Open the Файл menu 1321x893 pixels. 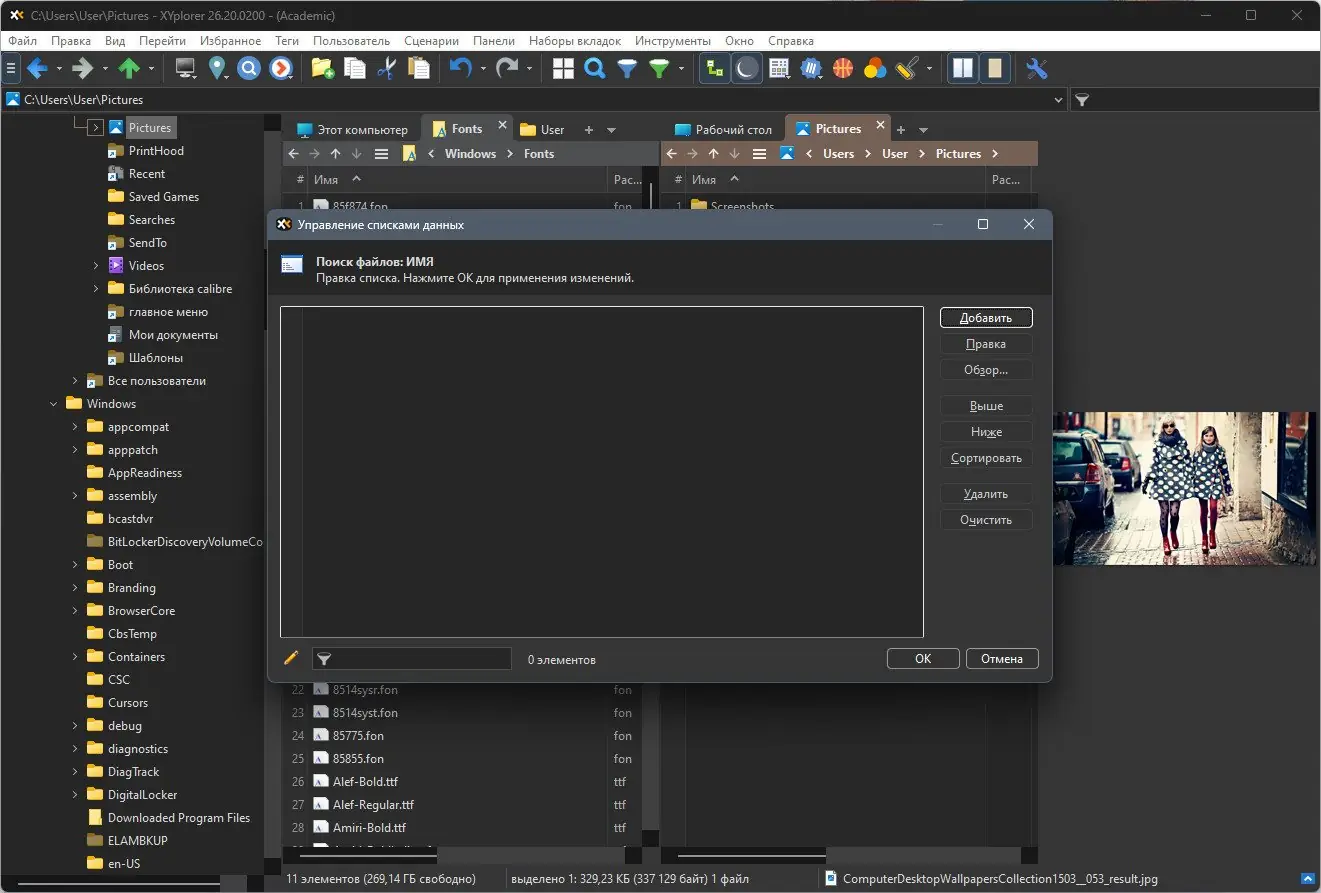click(x=23, y=41)
